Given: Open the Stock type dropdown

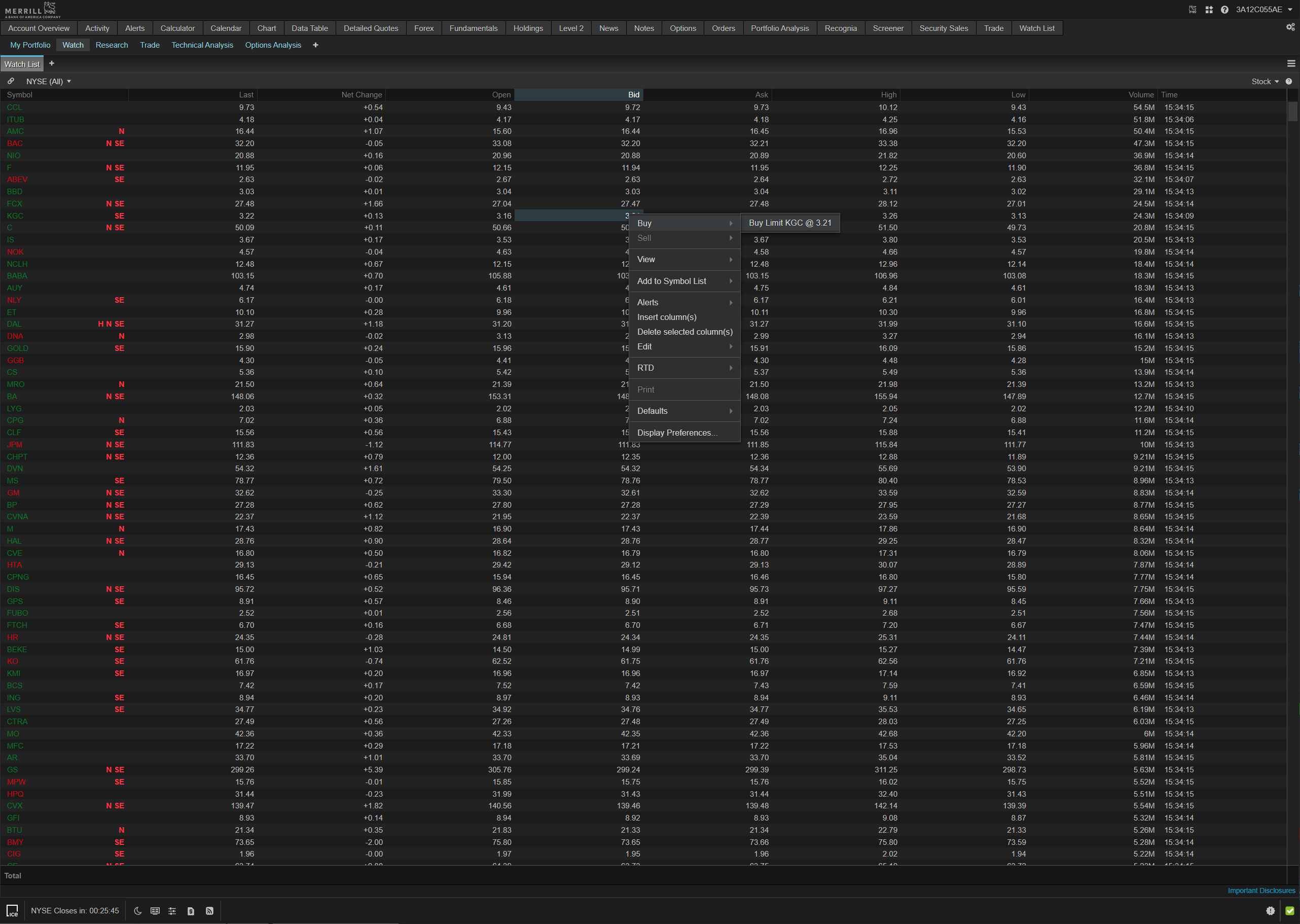Looking at the screenshot, I should point(1265,81).
